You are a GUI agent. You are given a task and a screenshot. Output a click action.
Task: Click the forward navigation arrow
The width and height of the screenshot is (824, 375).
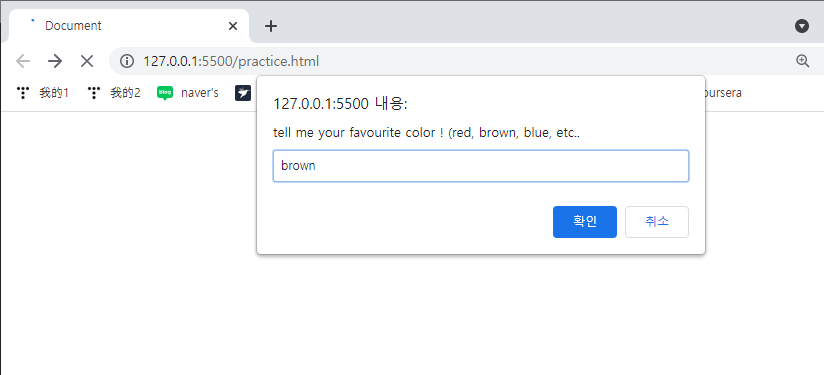[55, 61]
